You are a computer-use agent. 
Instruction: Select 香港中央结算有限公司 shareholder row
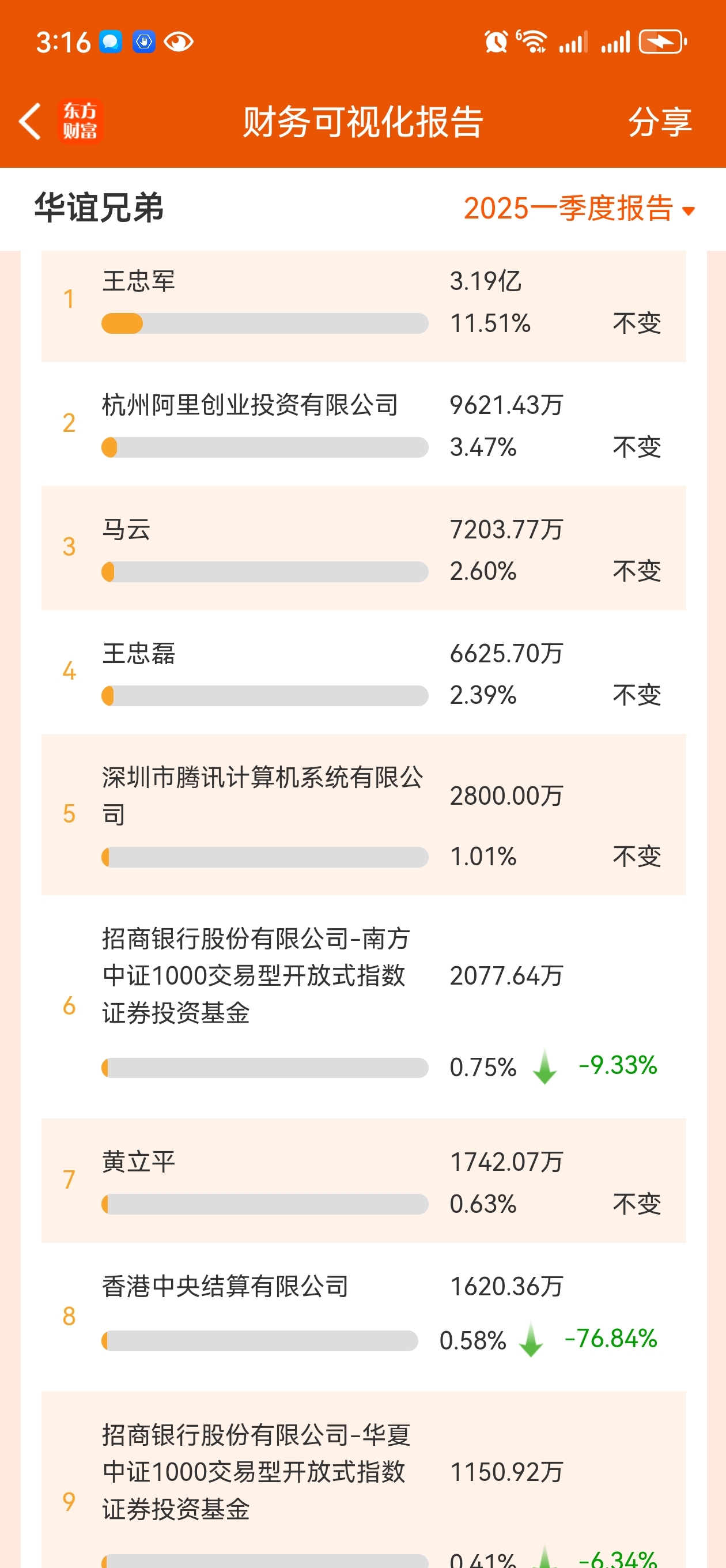364,1317
